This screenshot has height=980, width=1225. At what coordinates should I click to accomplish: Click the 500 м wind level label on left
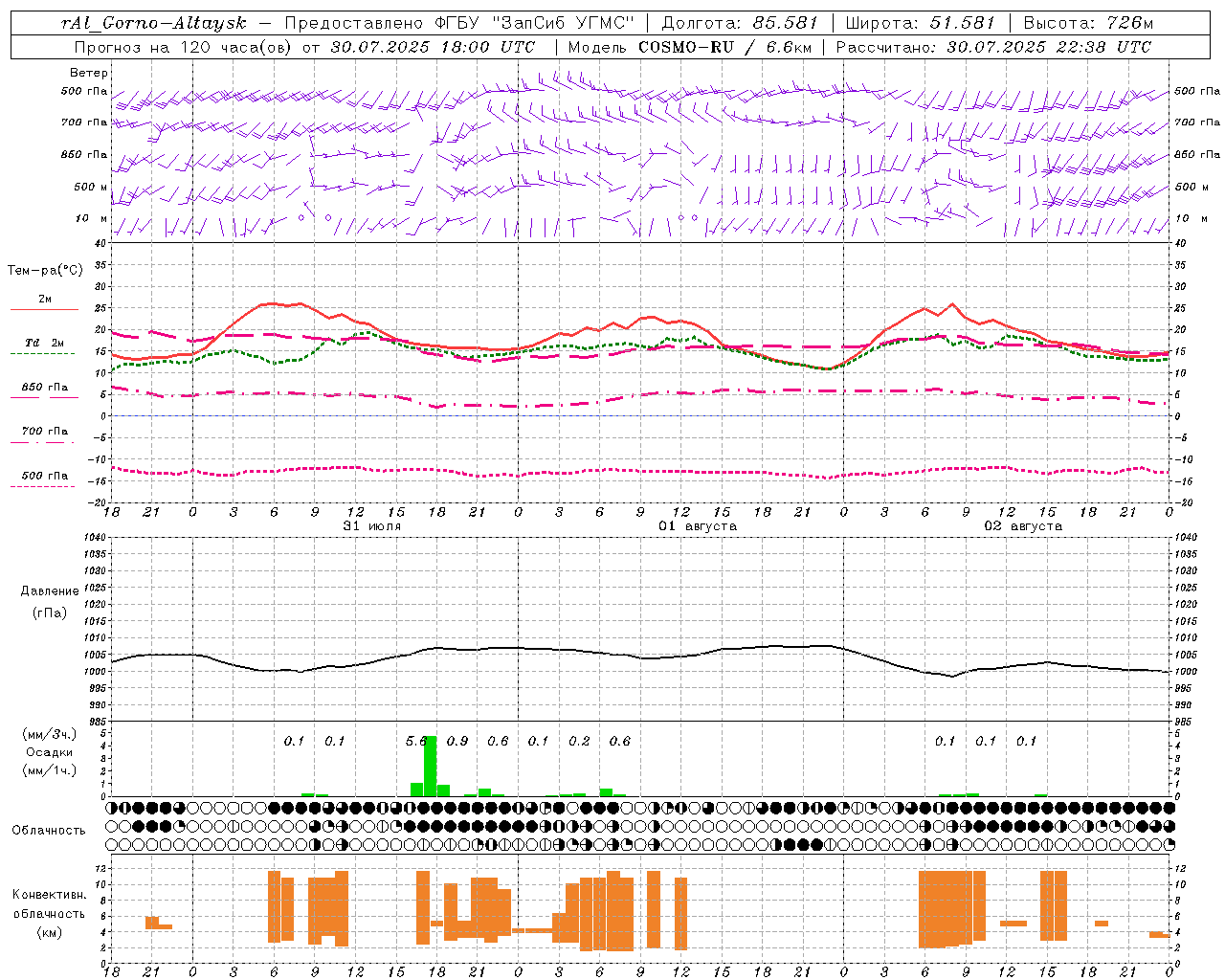click(91, 187)
